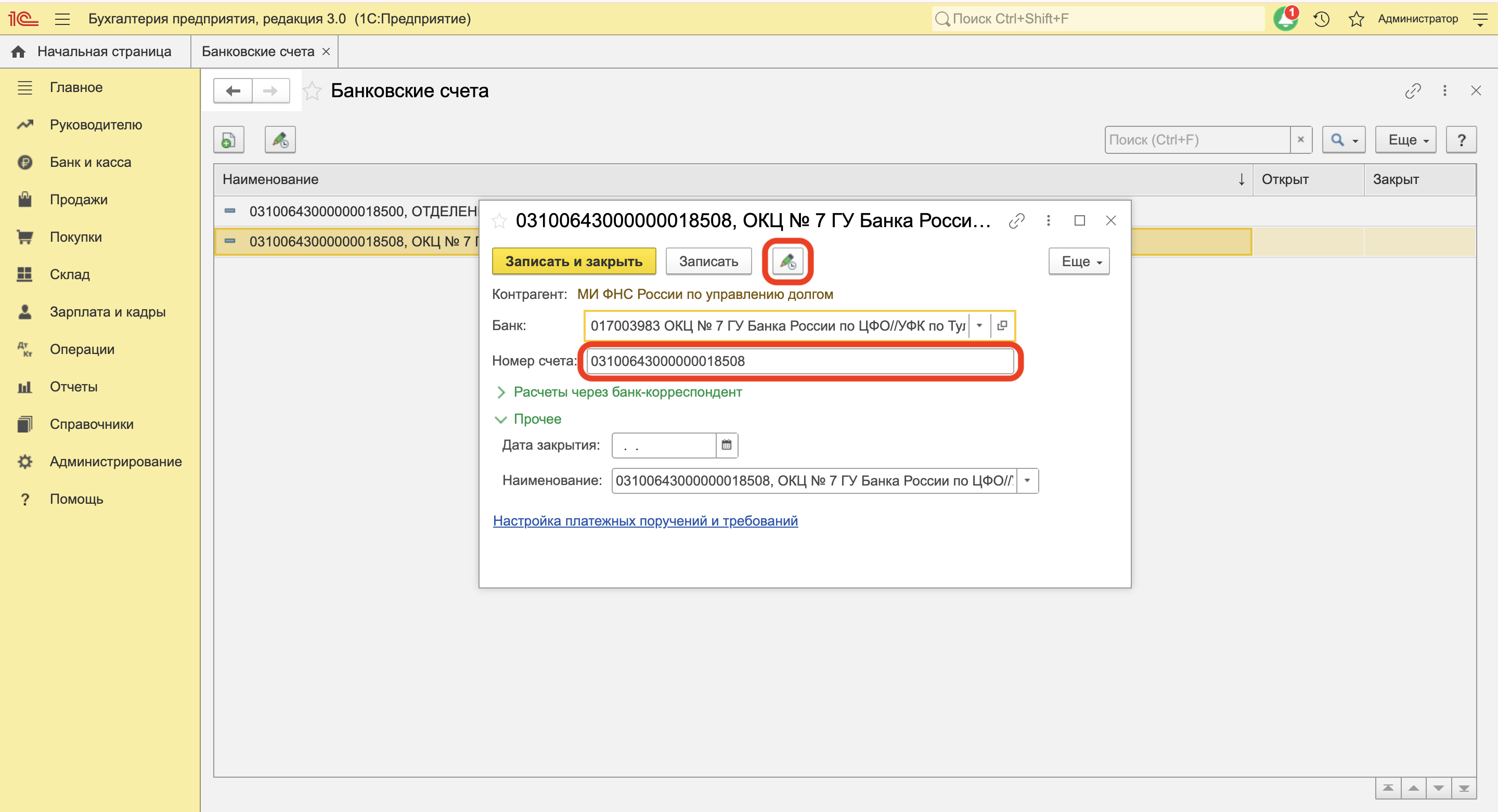Open the bank record via open-form icon

tap(1002, 325)
